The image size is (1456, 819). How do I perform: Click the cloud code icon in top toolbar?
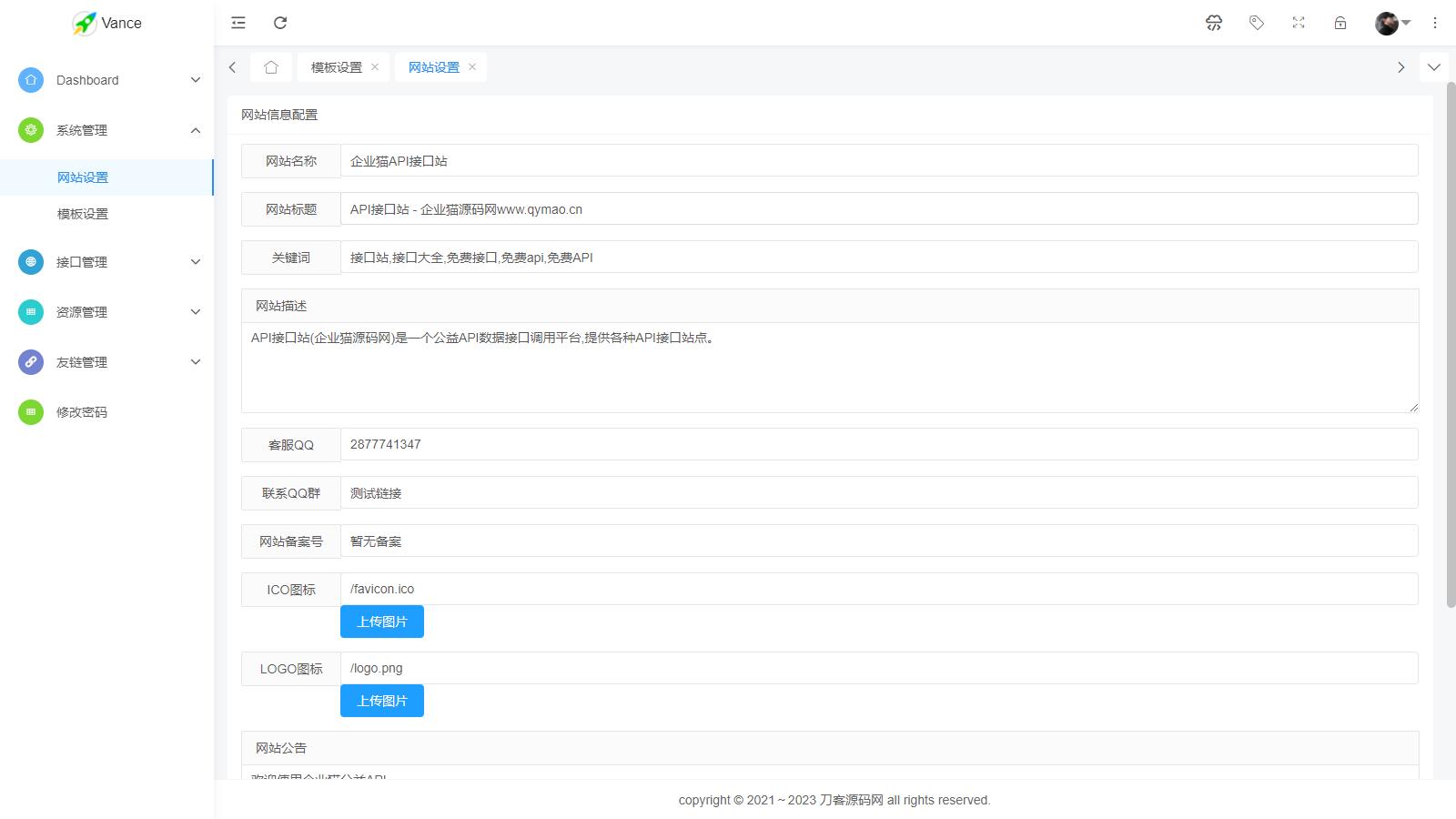coord(1214,23)
